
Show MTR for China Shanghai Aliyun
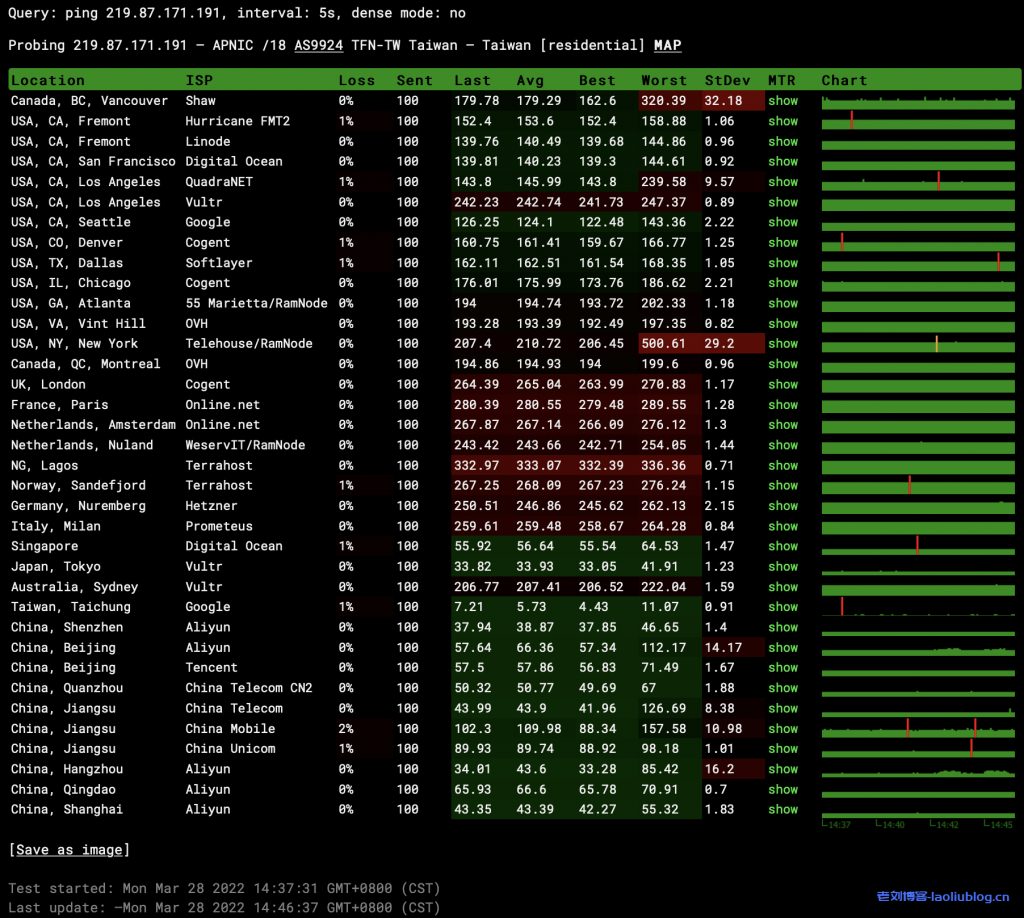tap(783, 810)
